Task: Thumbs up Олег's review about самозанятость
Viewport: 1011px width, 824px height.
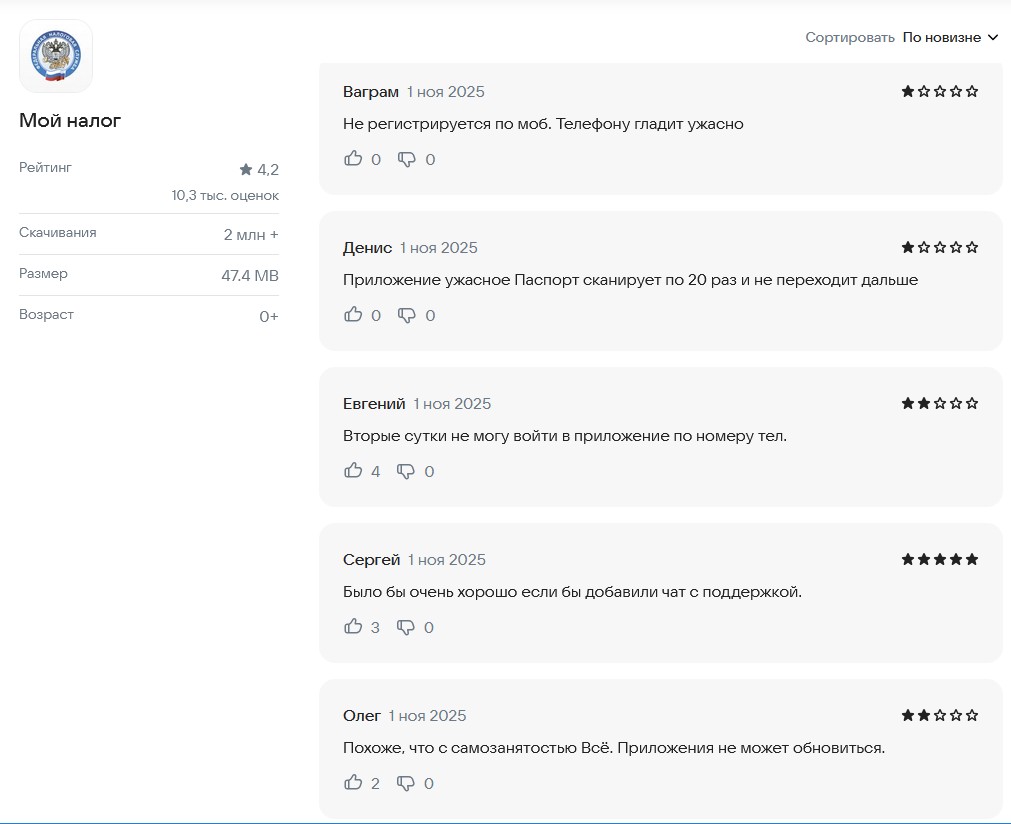Action: (353, 783)
